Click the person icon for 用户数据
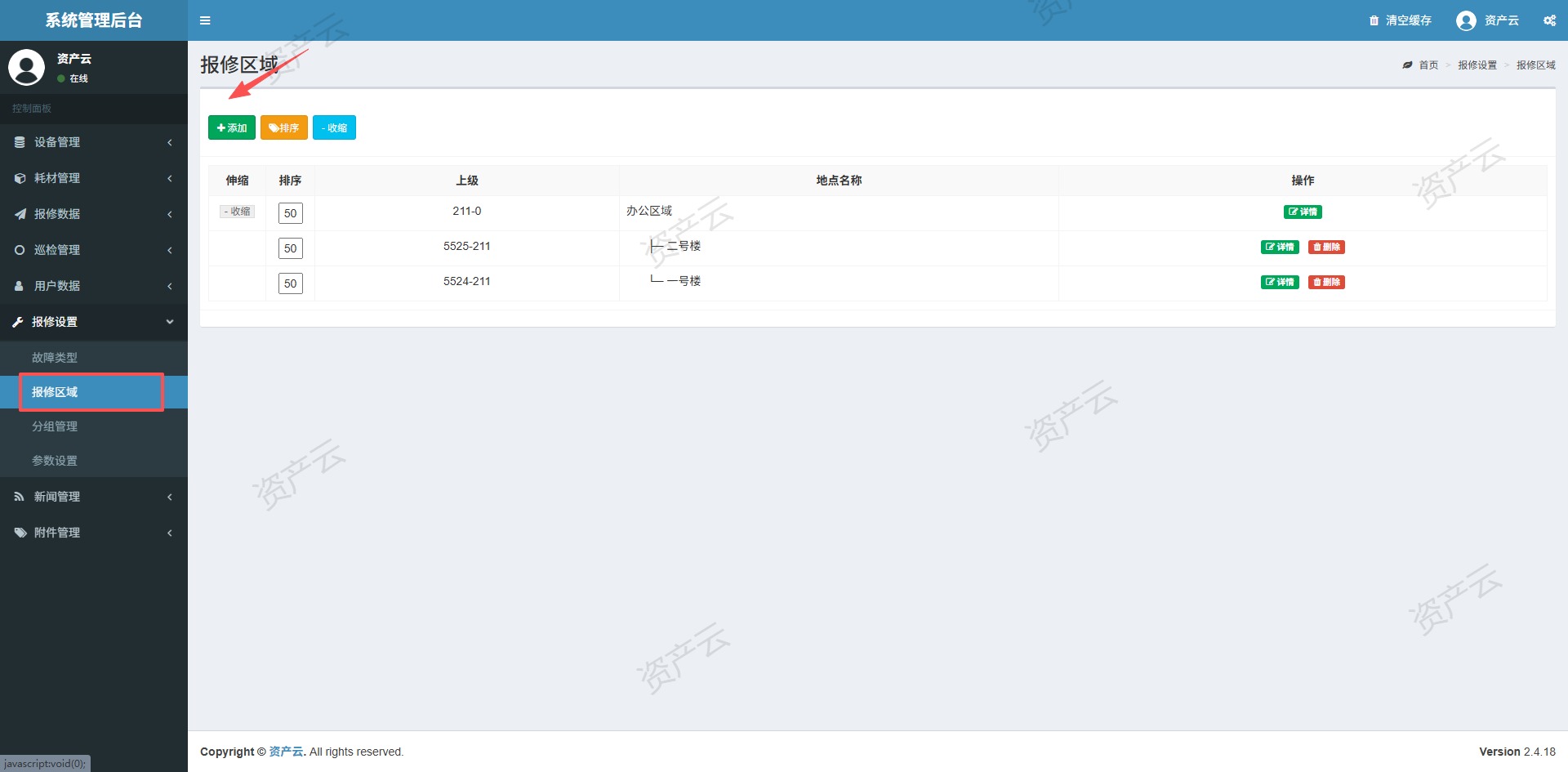 pyautogui.click(x=19, y=286)
